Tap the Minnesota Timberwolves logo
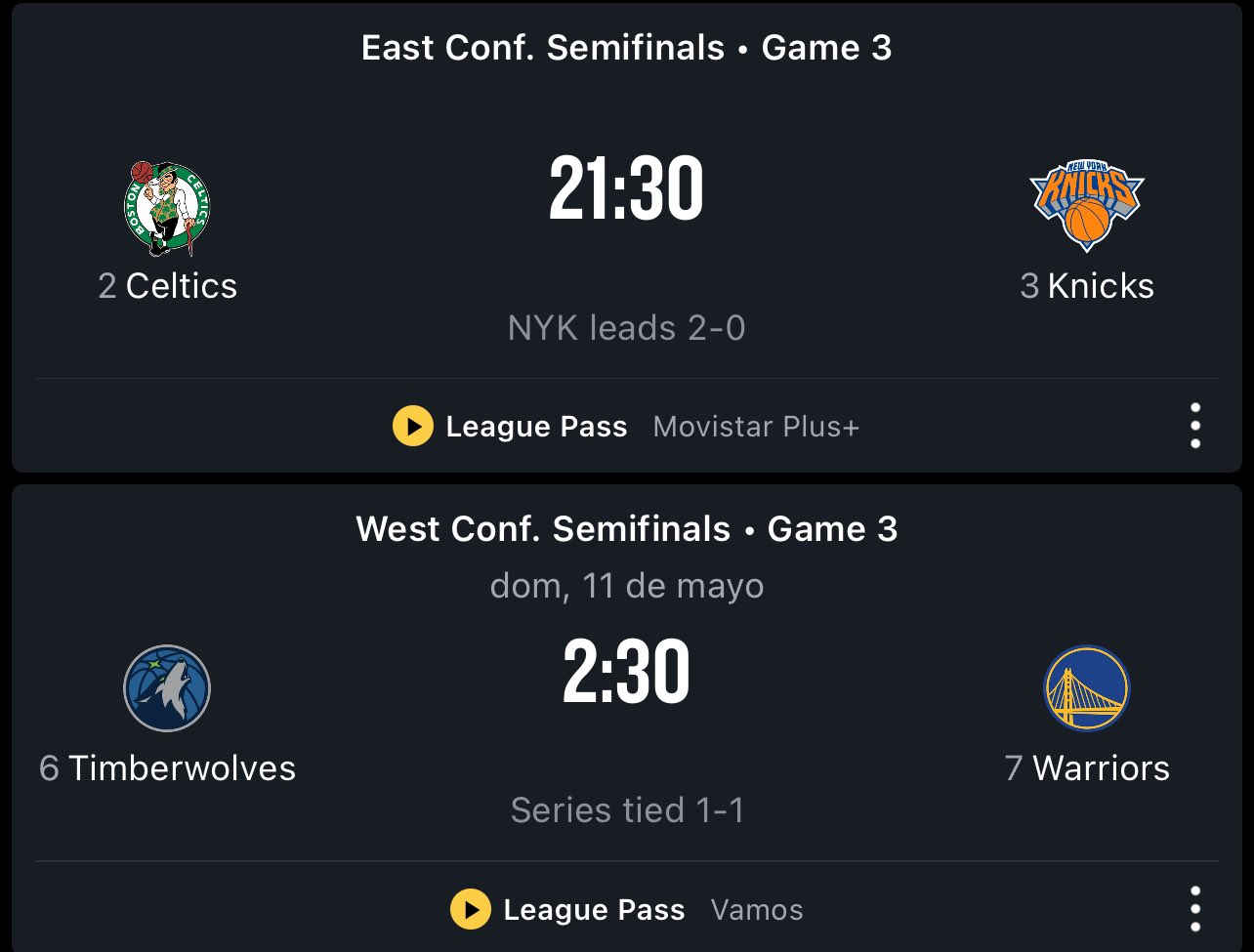Screen dimensions: 1254x952 167,688
